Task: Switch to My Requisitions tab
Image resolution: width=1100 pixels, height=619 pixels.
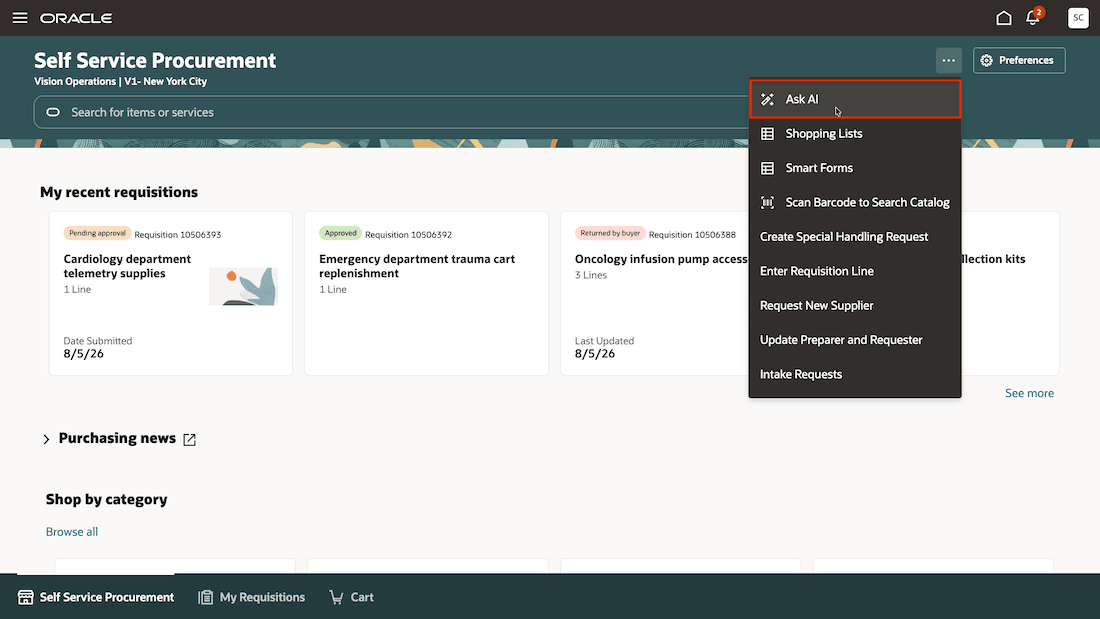Action: 252,597
